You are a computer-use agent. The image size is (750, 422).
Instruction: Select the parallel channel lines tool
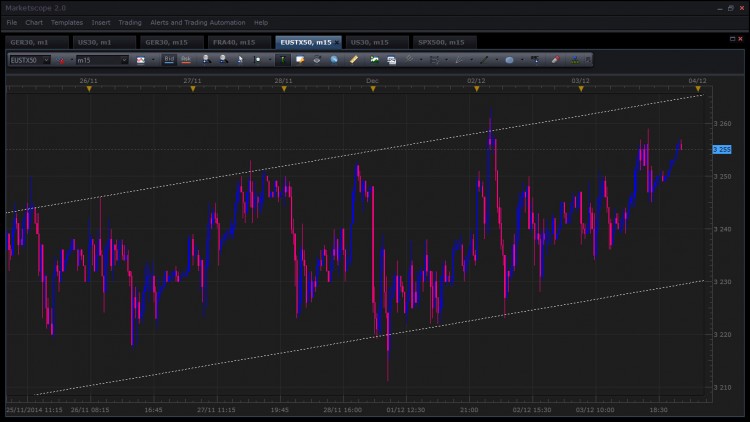tap(409, 59)
